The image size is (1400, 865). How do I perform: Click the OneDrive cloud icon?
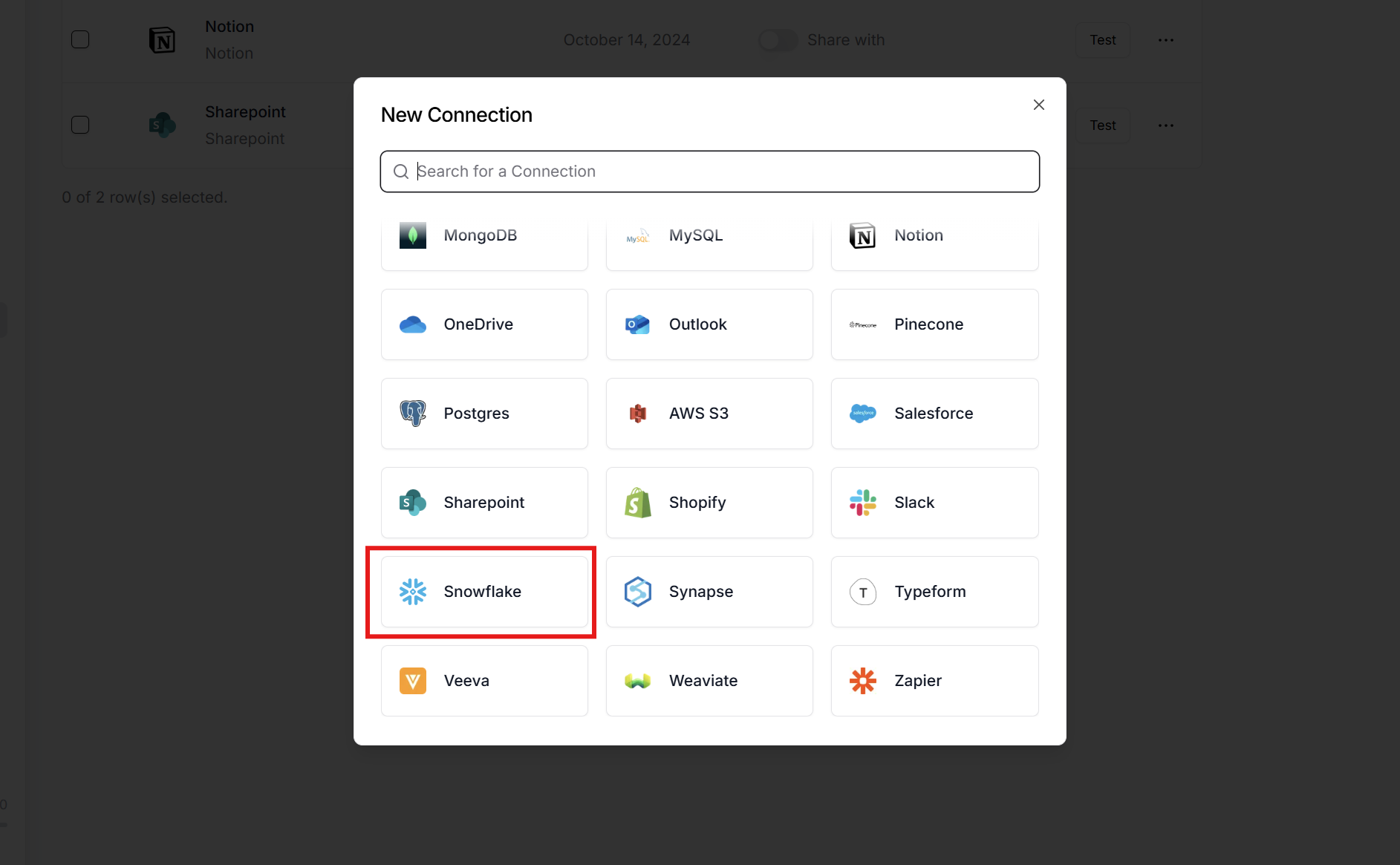click(413, 324)
